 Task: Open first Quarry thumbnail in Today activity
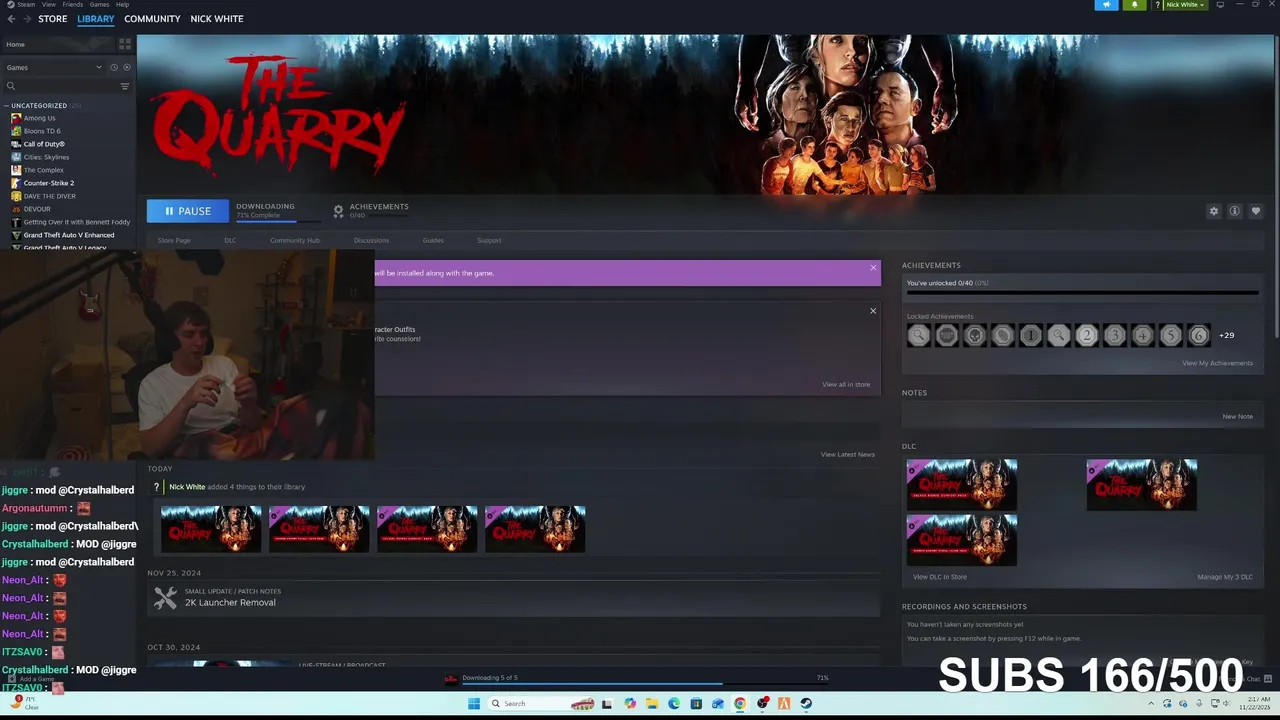point(211,529)
